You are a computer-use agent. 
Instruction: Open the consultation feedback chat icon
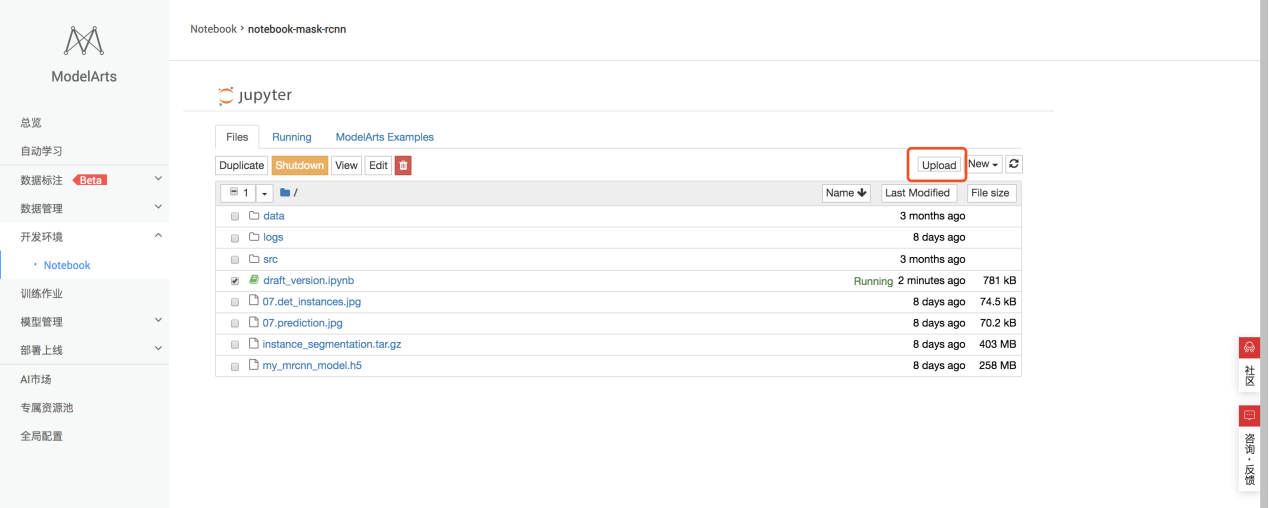pos(1249,416)
